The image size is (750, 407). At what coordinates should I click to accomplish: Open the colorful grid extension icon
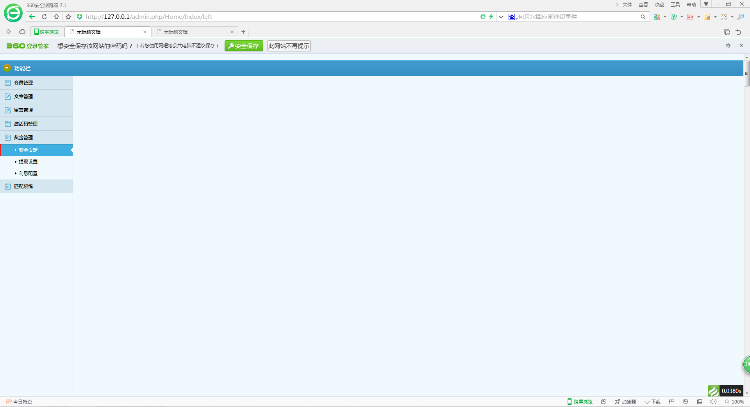point(657,17)
